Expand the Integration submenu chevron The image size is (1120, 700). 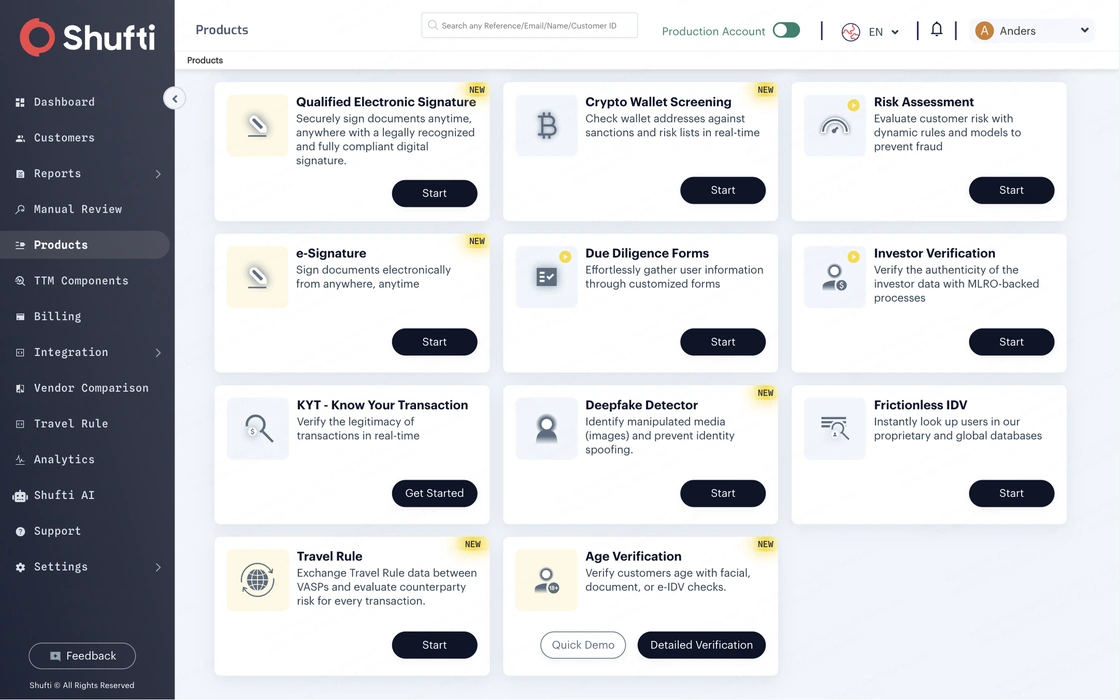(x=158, y=352)
